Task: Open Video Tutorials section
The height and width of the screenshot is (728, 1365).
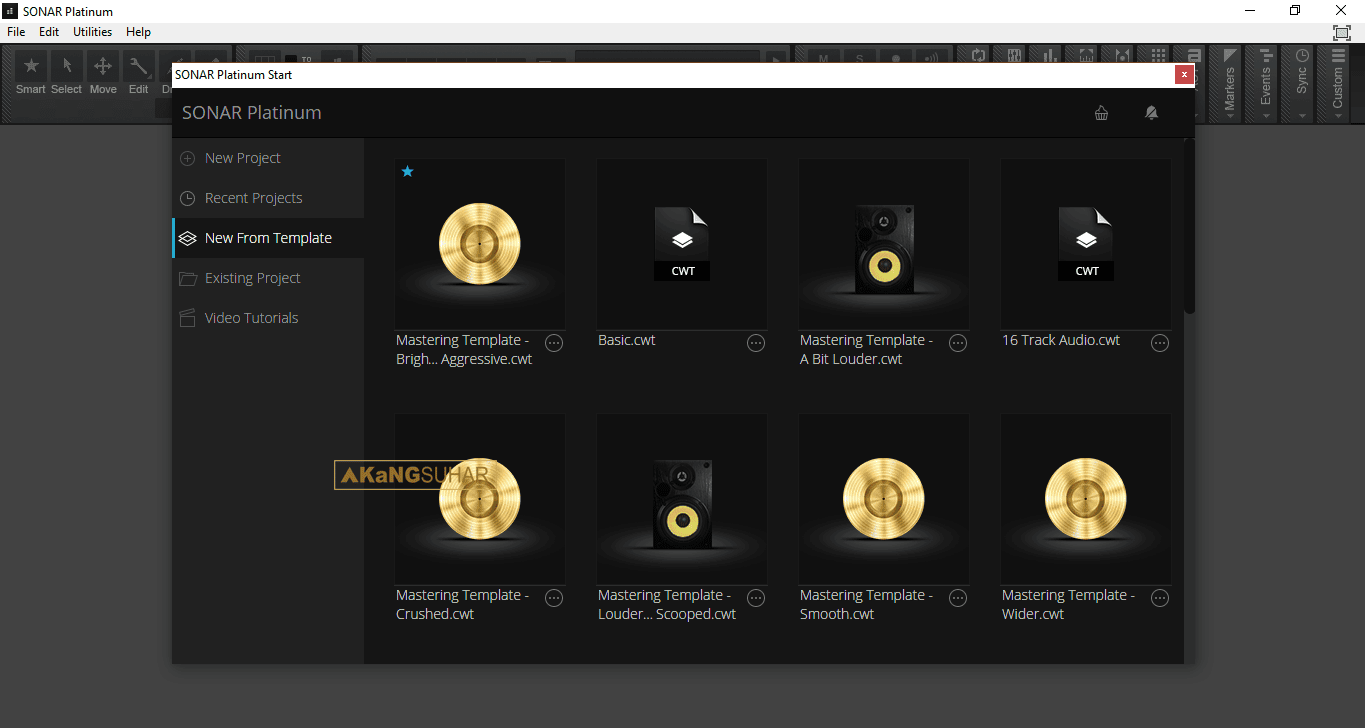Action: pos(268,318)
